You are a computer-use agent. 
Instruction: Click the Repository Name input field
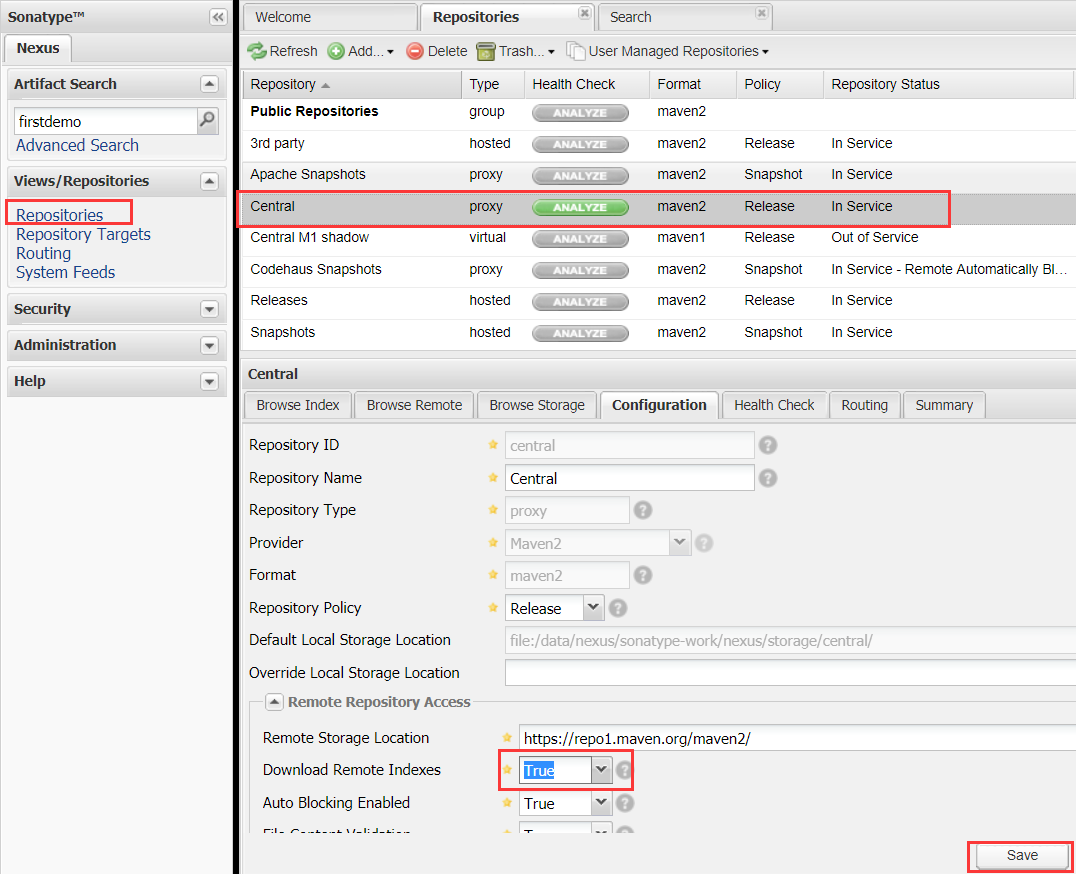pyautogui.click(x=629, y=478)
